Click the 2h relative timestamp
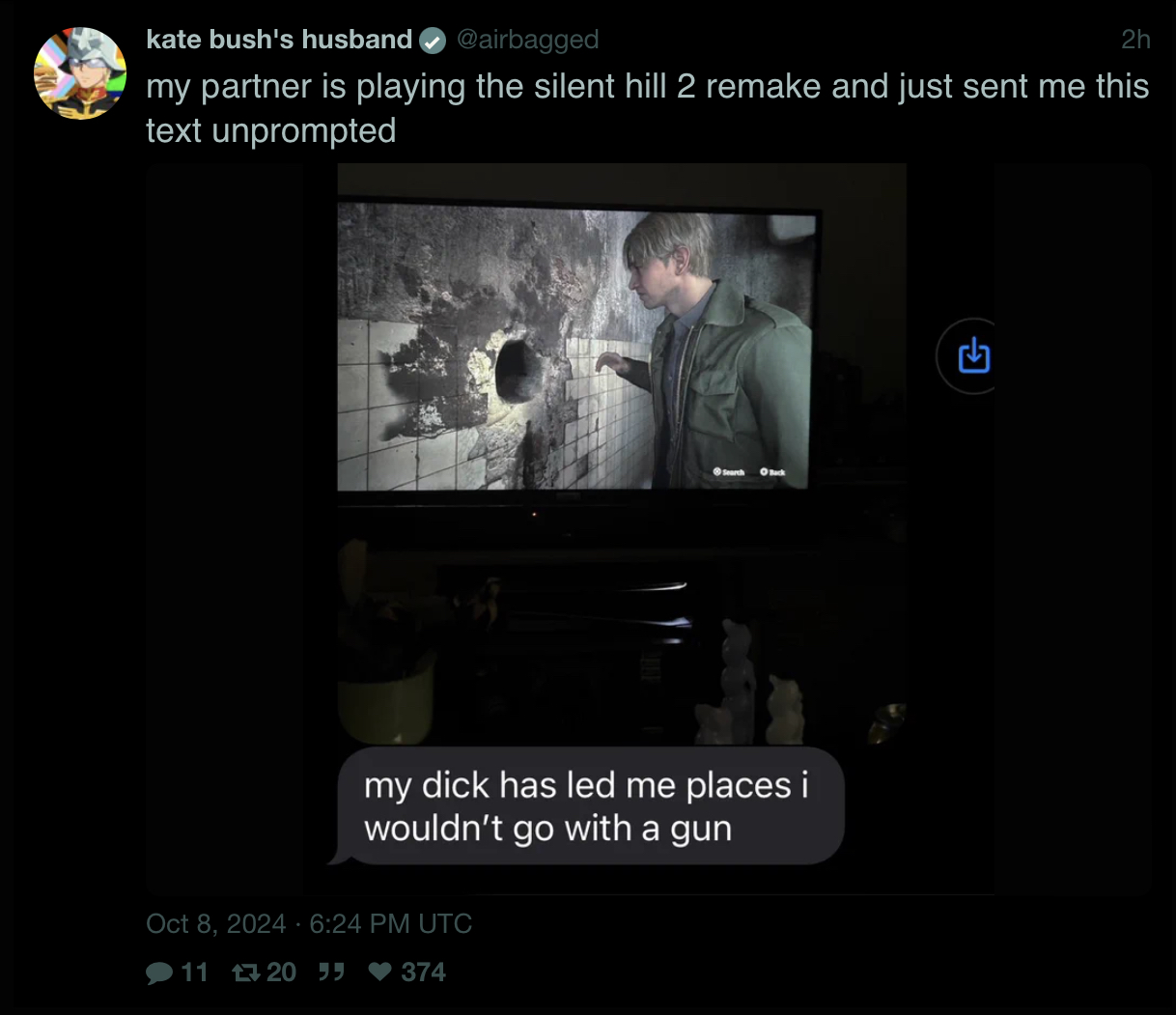 1135,40
